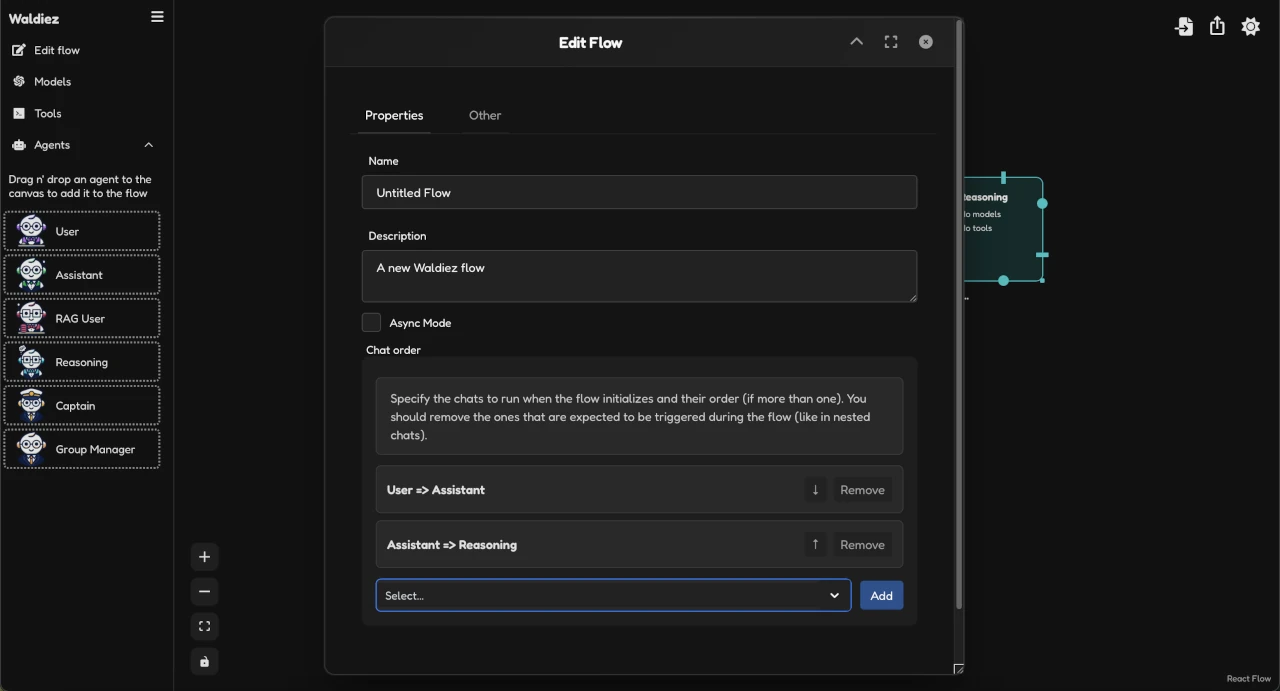Click the Name field showing Untitled Flow
The width and height of the screenshot is (1280, 691).
point(639,192)
